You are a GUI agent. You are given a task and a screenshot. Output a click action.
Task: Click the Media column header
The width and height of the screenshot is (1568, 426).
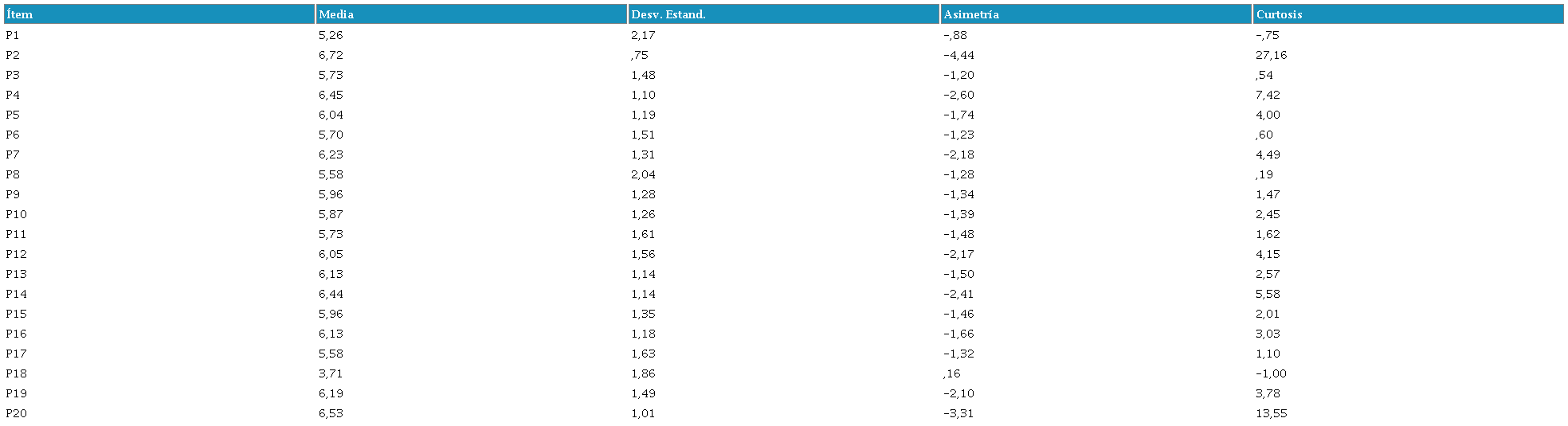[x=336, y=14]
